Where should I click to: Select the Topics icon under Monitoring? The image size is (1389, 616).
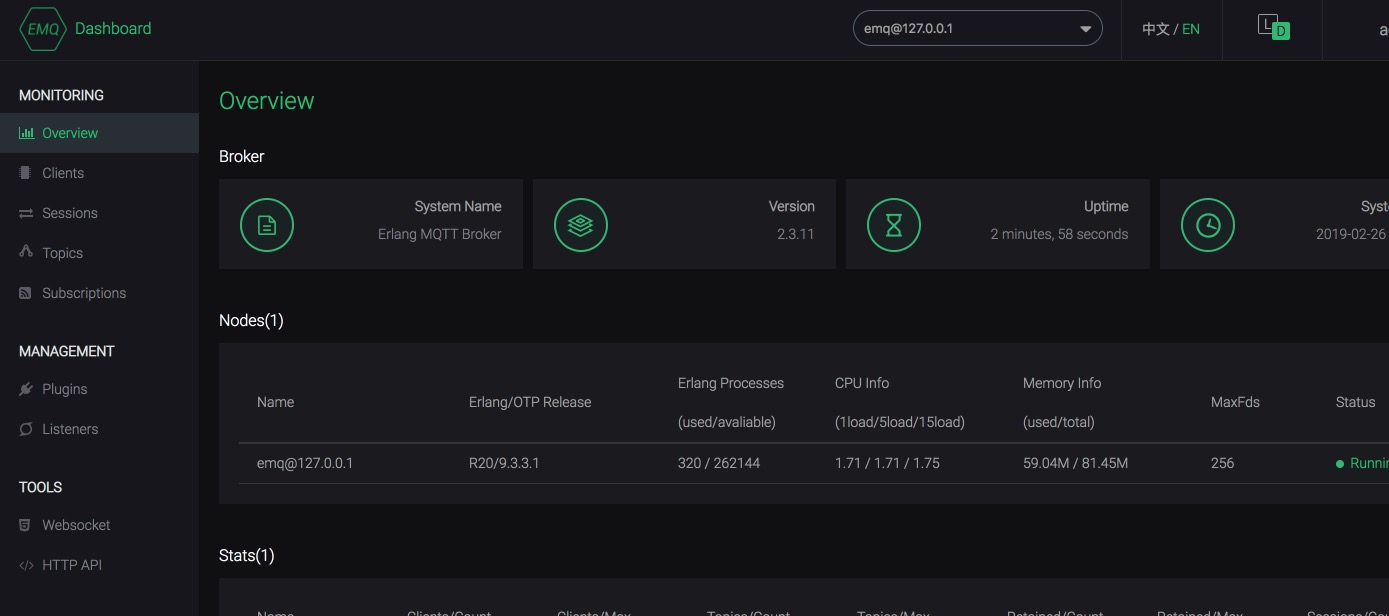tap(28, 252)
